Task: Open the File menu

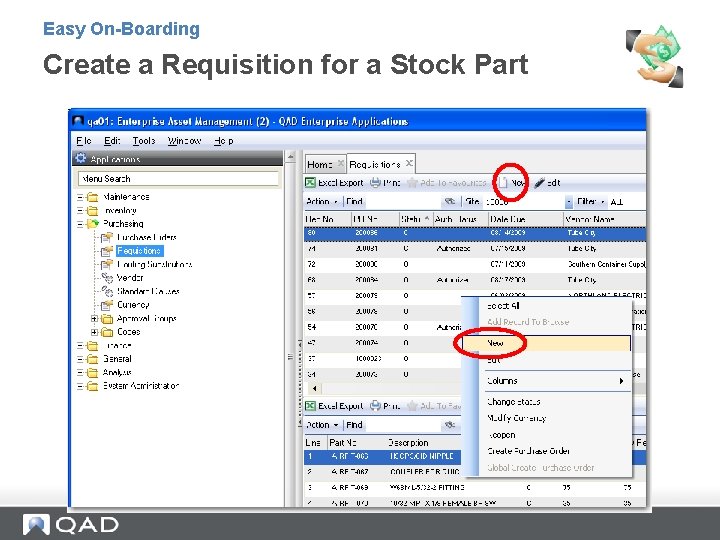Action: 84,141
